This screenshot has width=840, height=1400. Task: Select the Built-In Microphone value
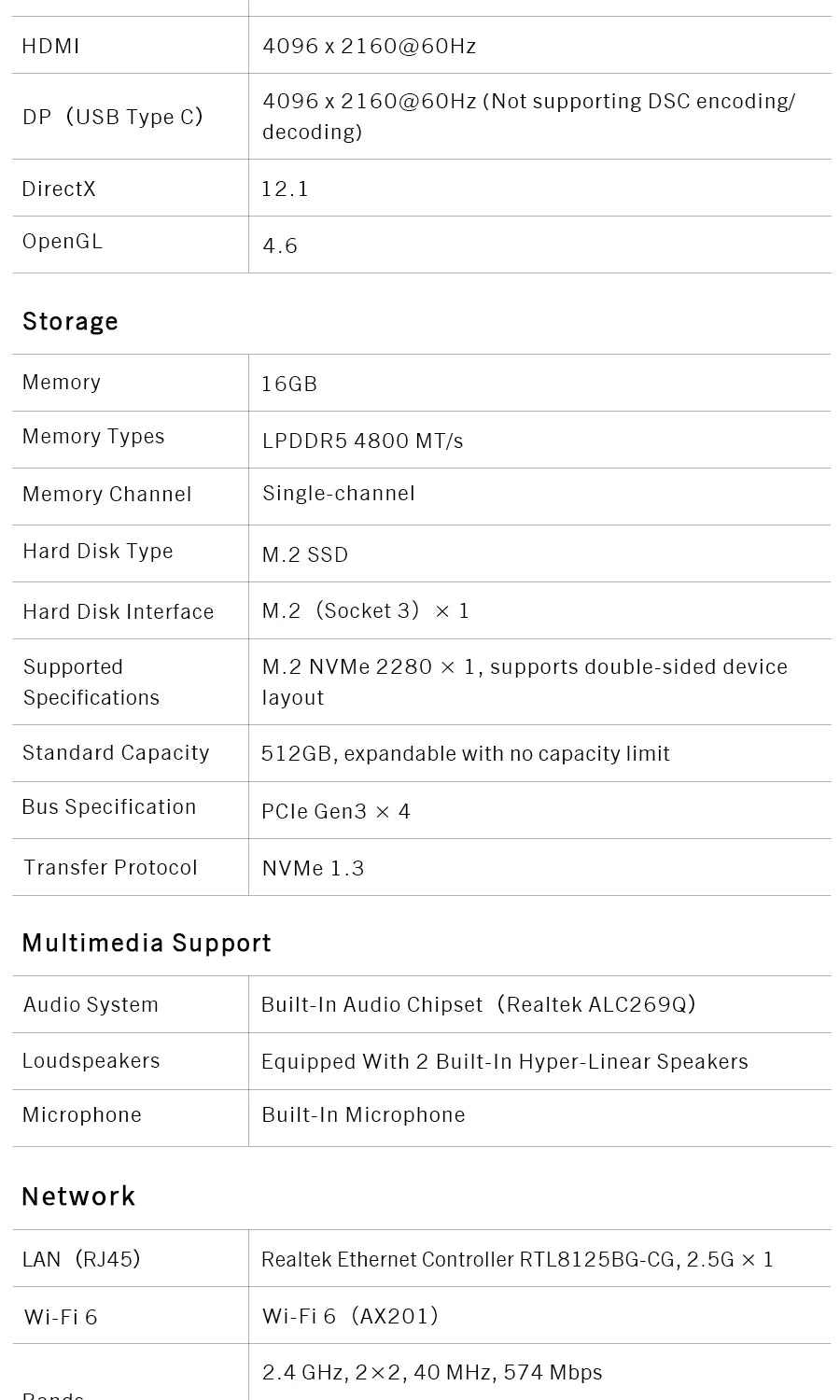(x=363, y=1114)
